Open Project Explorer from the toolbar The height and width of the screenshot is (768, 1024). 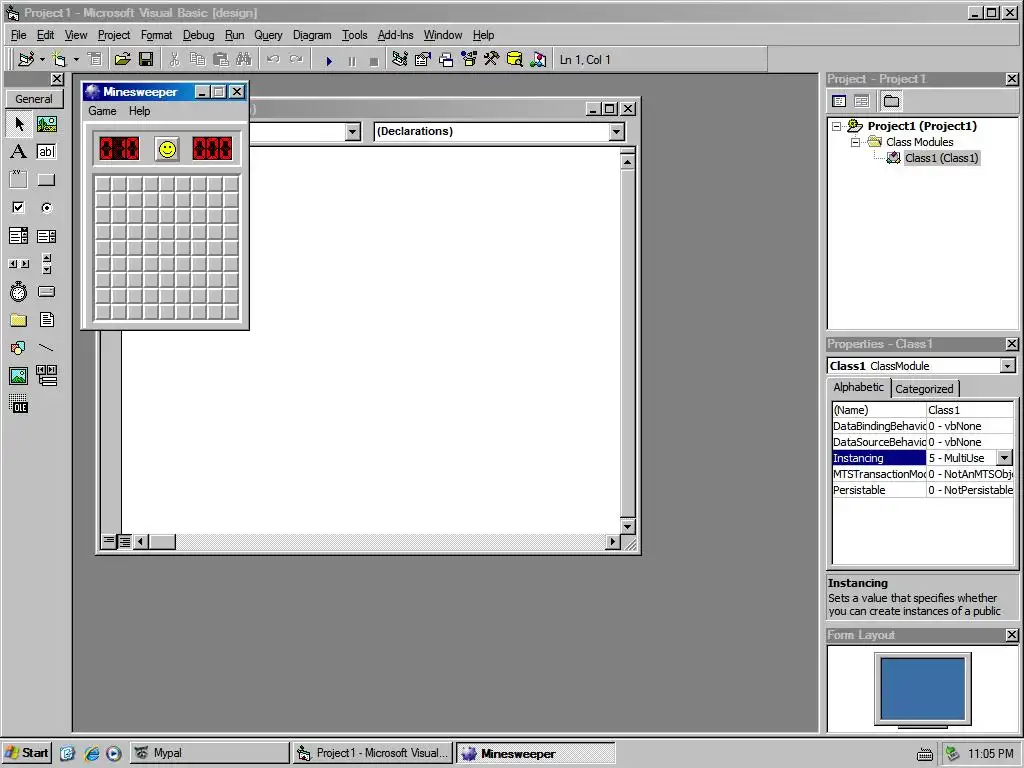(400, 59)
